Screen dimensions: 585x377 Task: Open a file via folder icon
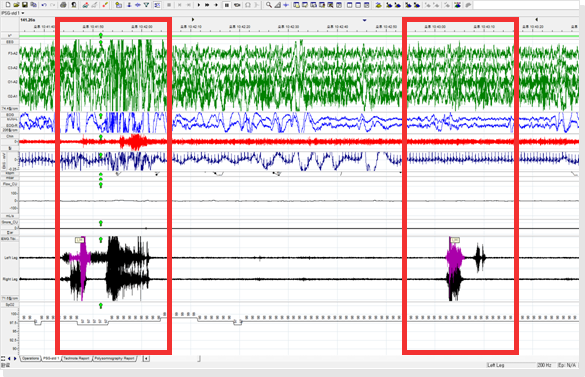coord(16,5)
